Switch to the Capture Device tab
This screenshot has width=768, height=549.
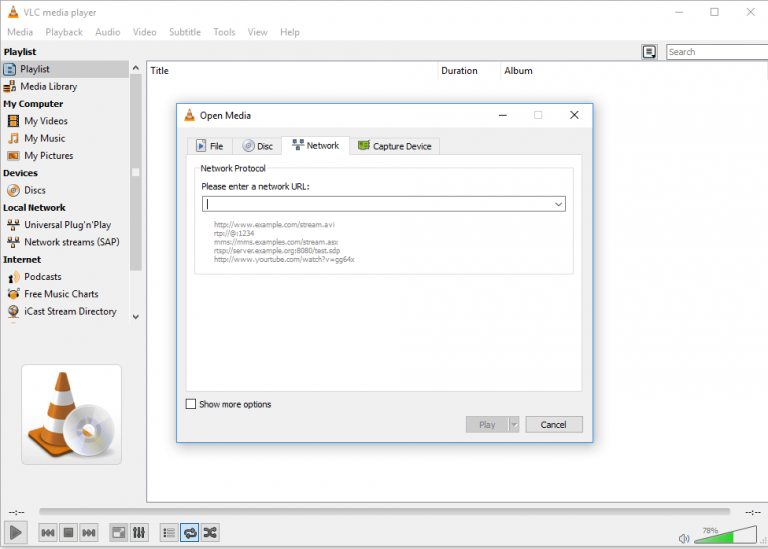(395, 146)
